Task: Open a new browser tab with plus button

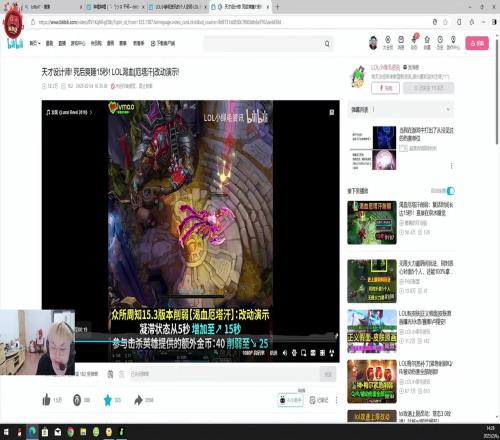Action: coord(277,7)
